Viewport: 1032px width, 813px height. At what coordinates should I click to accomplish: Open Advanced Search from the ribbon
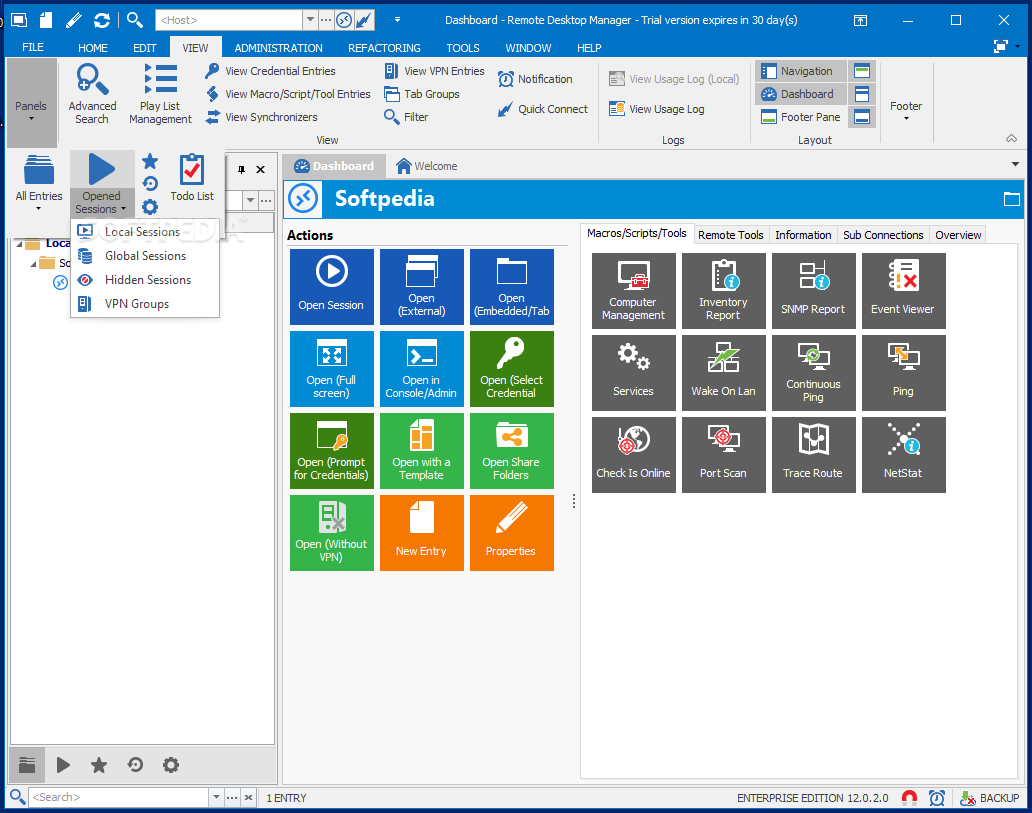click(x=92, y=94)
